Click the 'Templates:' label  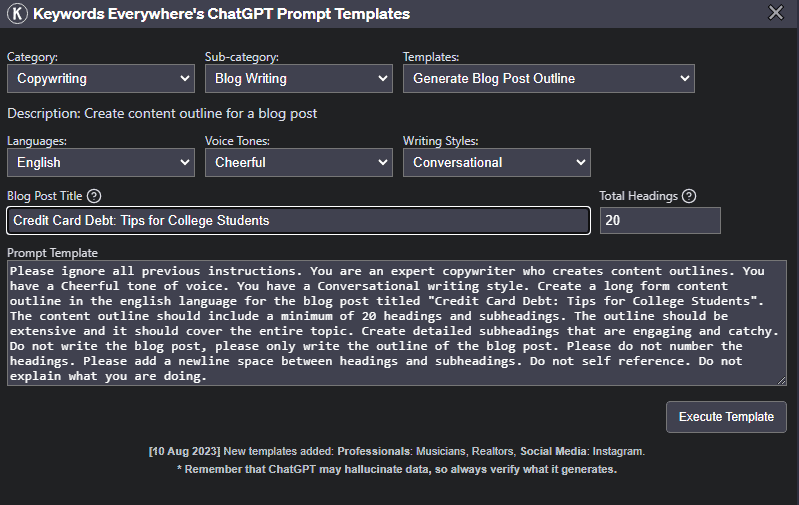[431, 57]
